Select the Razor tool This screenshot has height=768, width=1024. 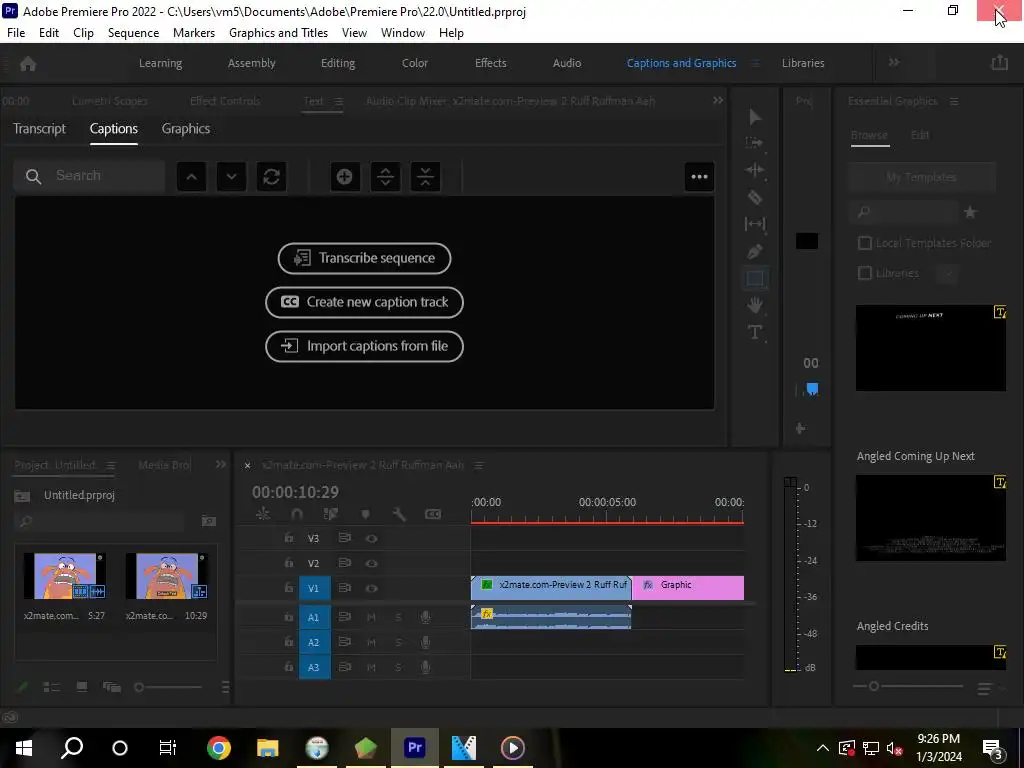[755, 197]
